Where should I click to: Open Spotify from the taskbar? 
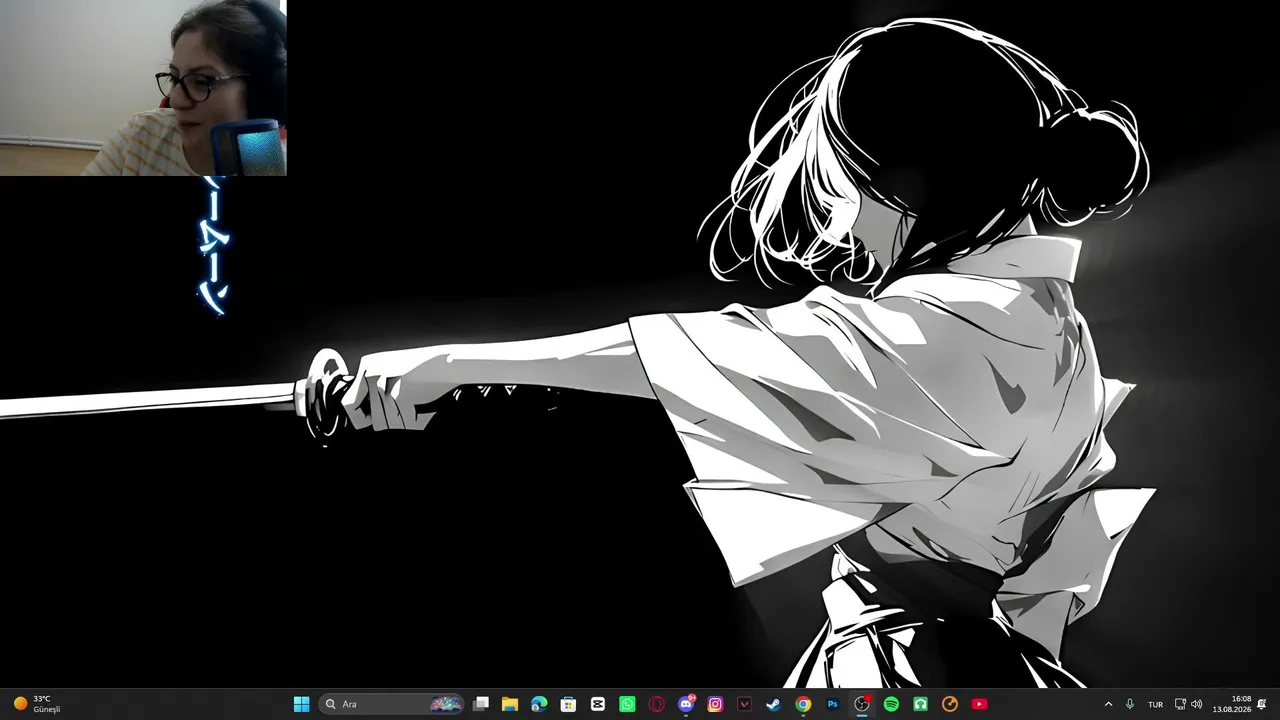coord(891,704)
